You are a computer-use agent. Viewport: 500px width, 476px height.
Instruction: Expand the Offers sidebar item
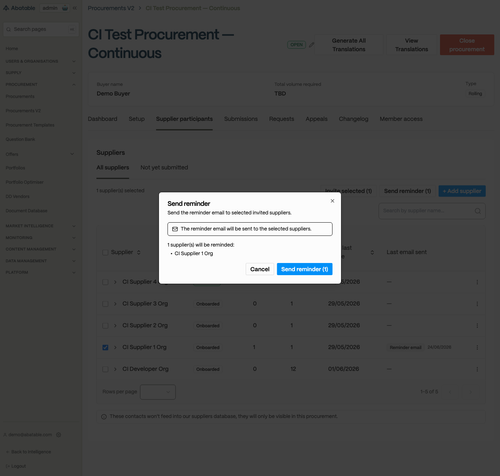[x=40, y=154]
